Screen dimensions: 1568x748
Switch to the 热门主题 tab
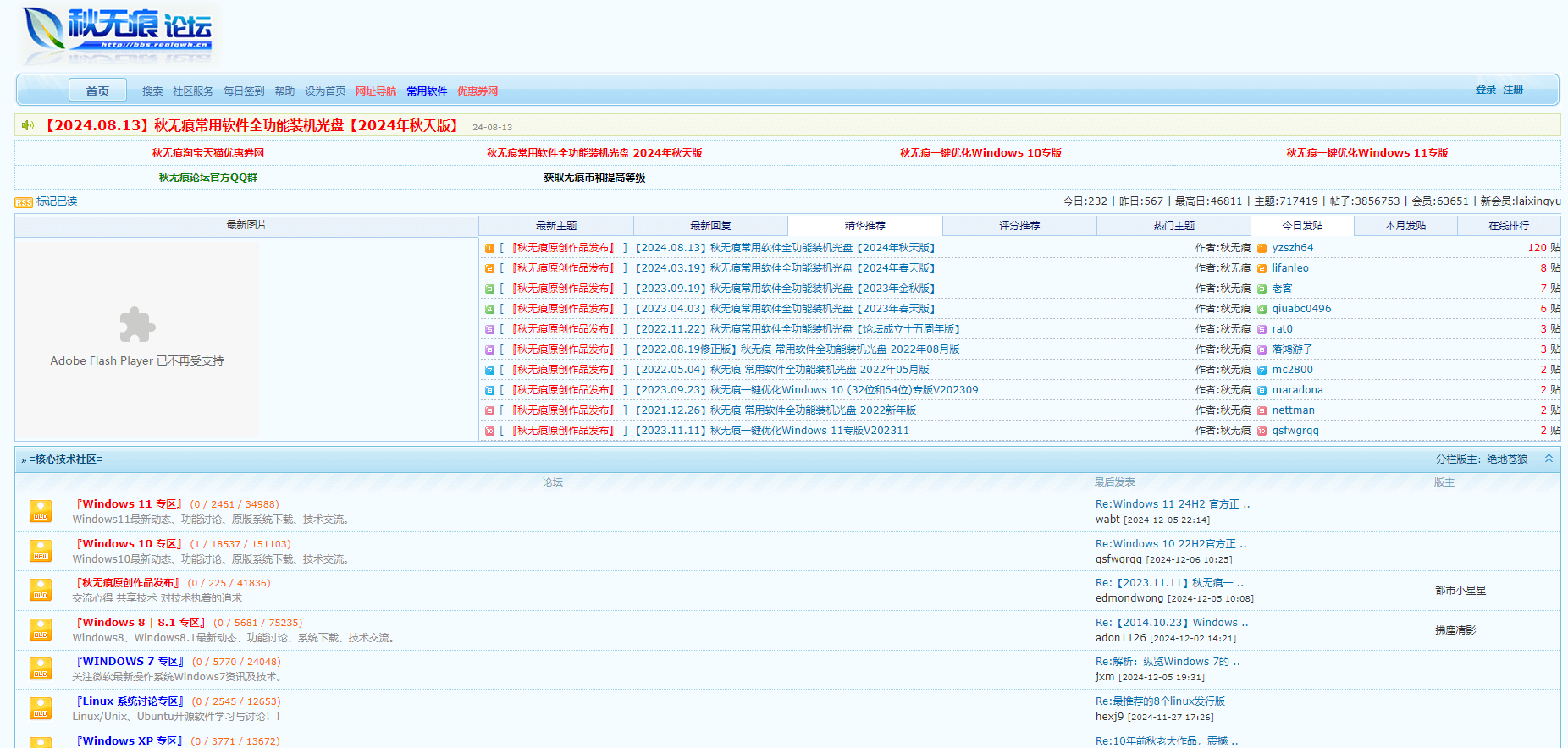(x=1173, y=226)
